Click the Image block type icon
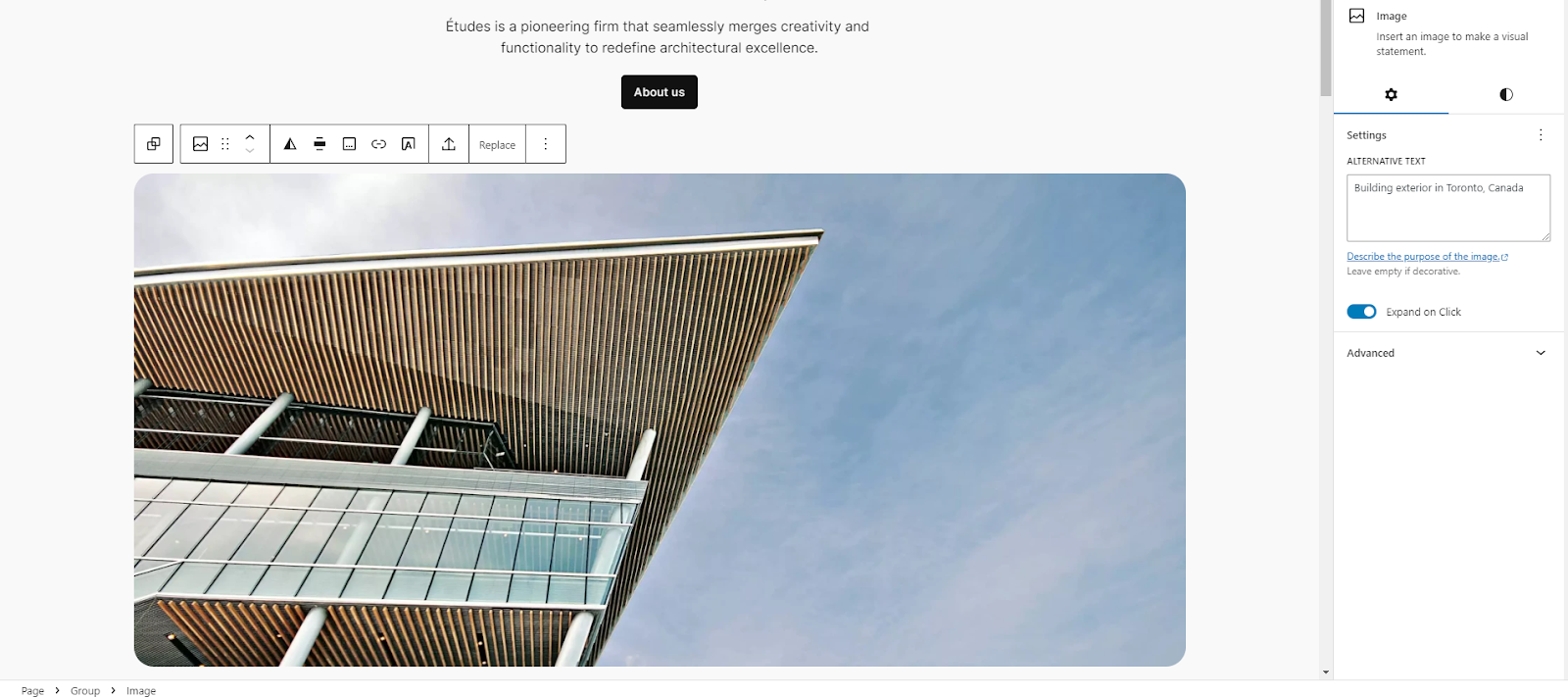The width and height of the screenshot is (1568, 697). [x=200, y=144]
